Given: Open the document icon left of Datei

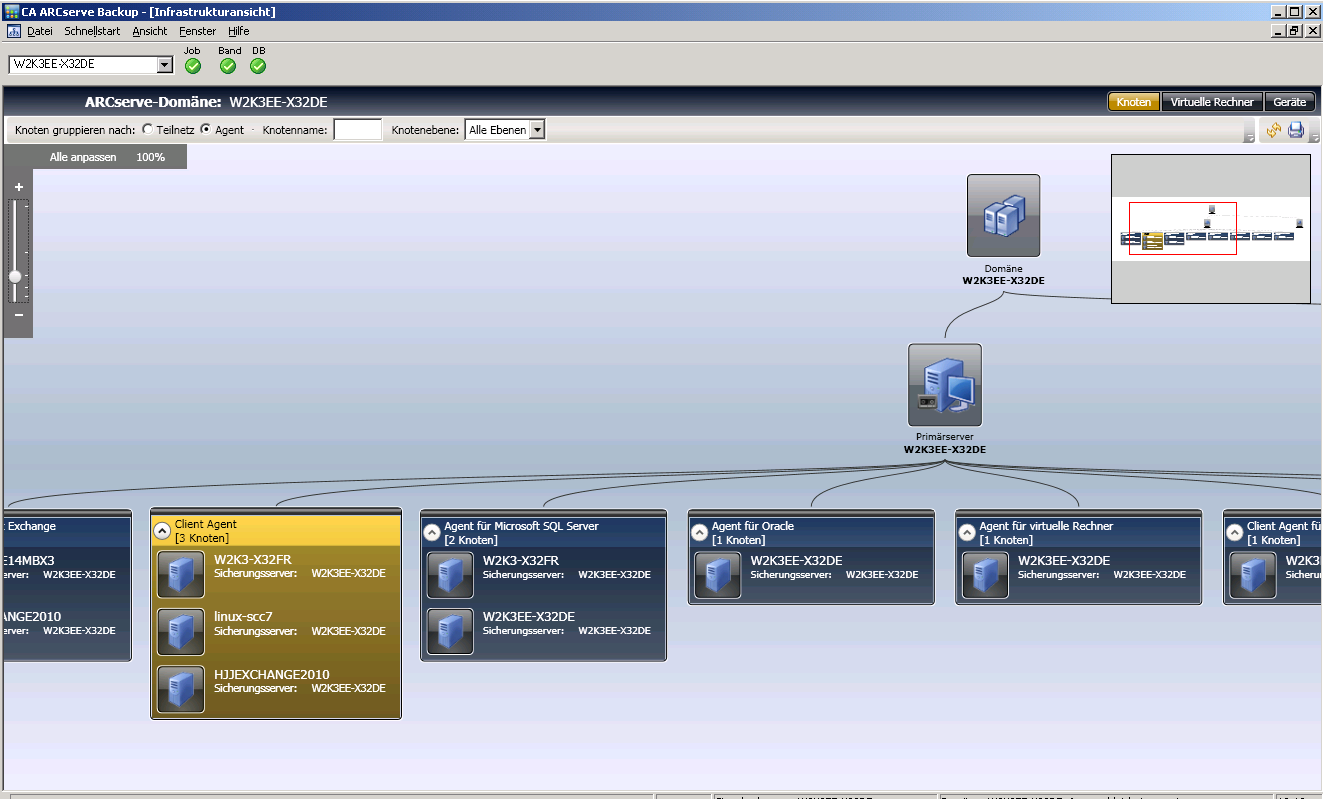Looking at the screenshot, I should [14, 31].
